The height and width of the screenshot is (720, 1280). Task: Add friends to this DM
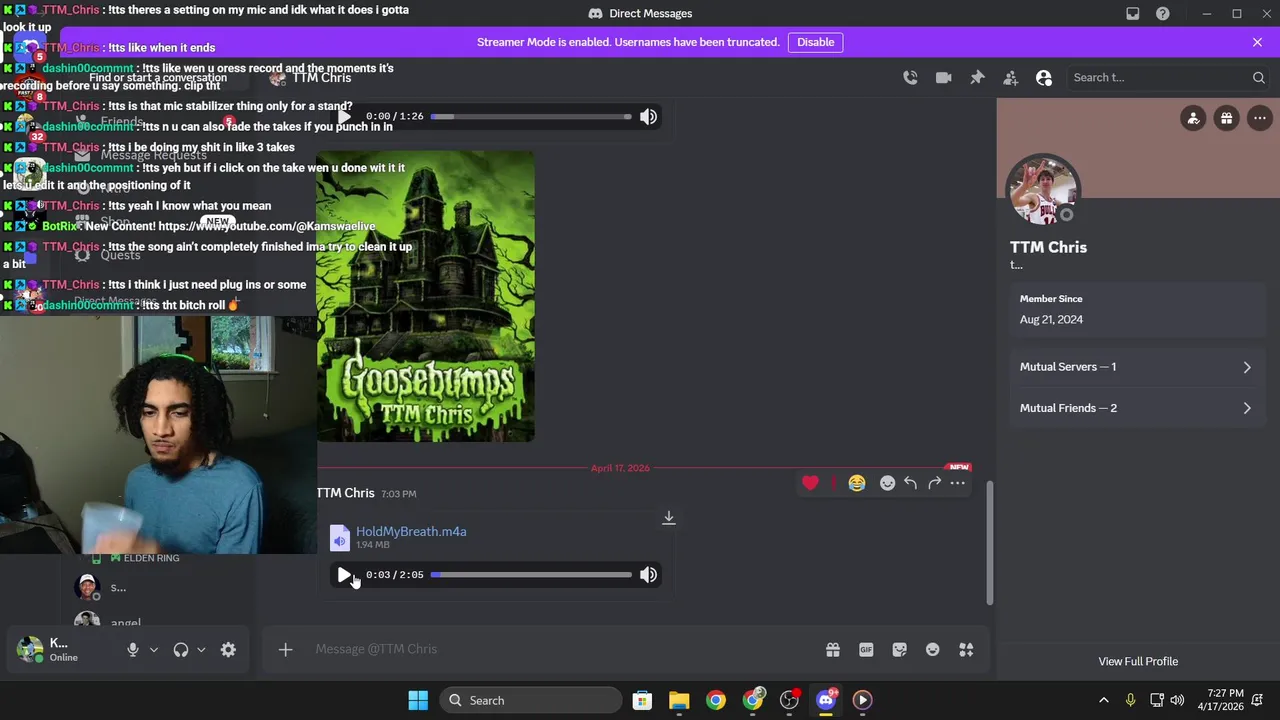coord(1010,77)
